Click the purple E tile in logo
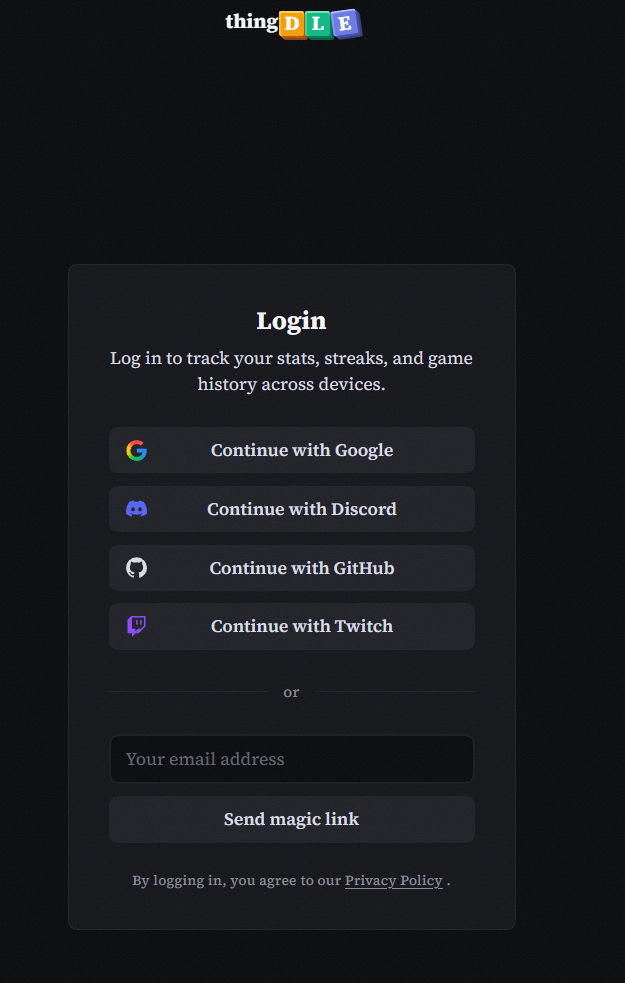The image size is (625, 983). pyautogui.click(x=346, y=24)
